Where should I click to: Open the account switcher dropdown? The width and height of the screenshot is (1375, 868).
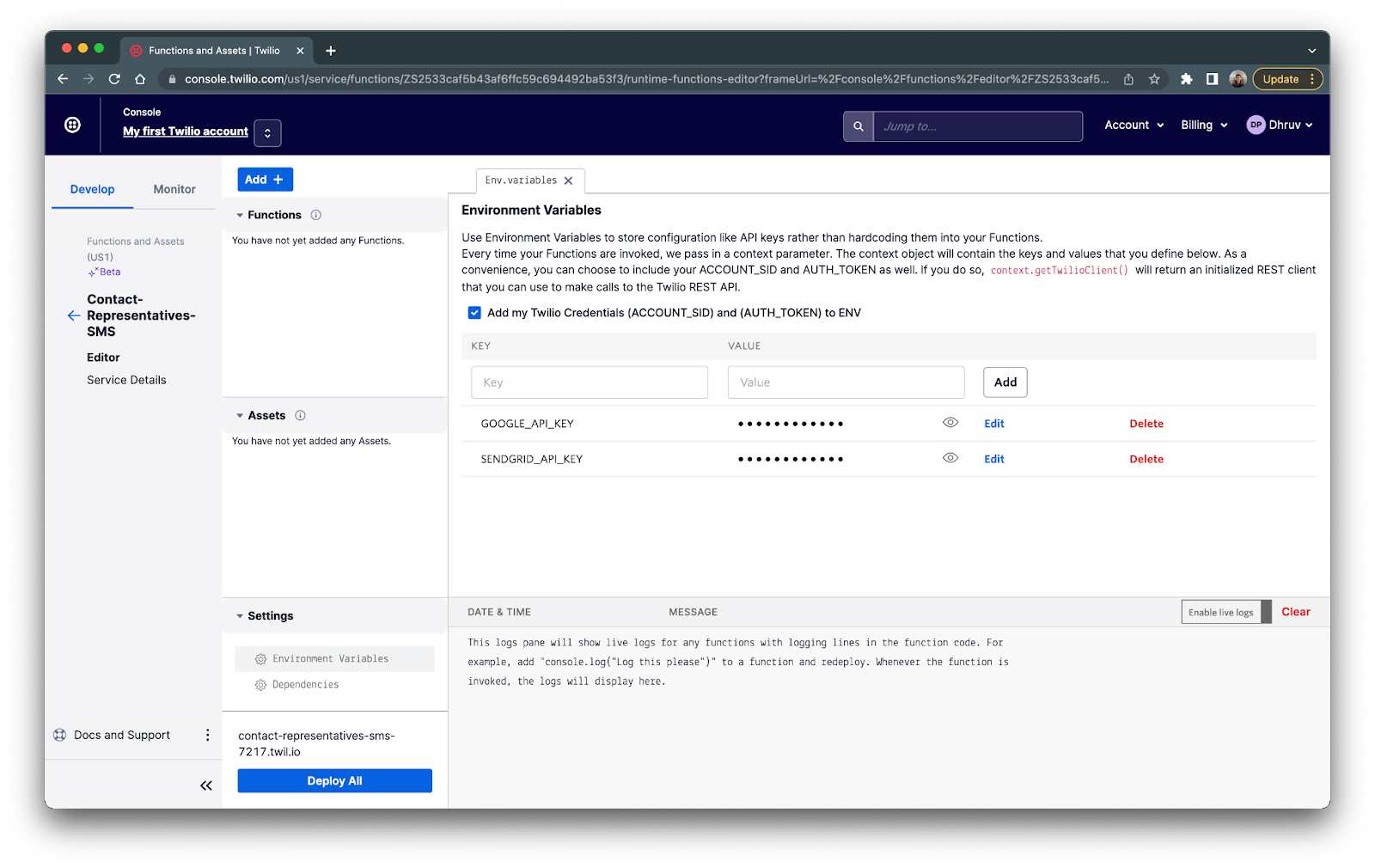point(267,132)
